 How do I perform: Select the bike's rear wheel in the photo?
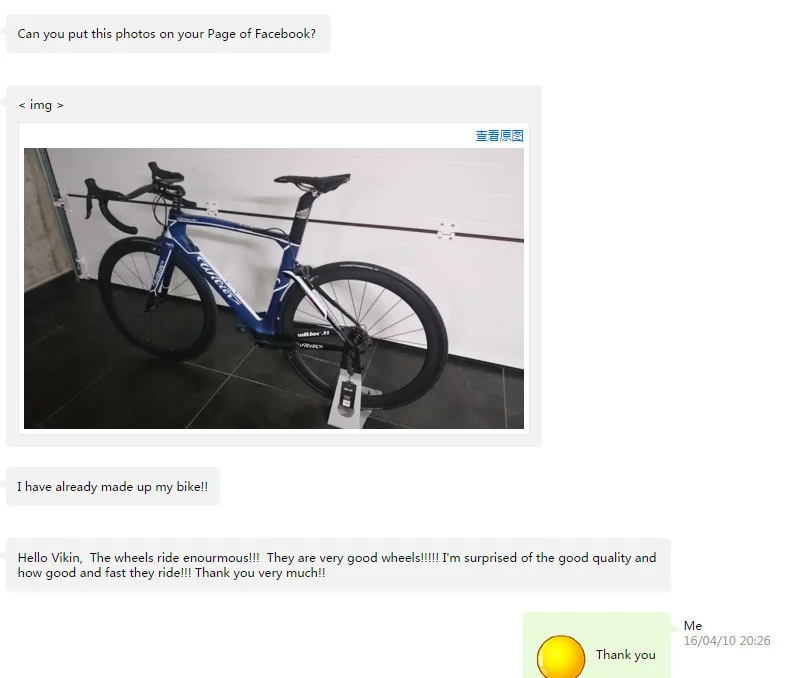(x=364, y=335)
